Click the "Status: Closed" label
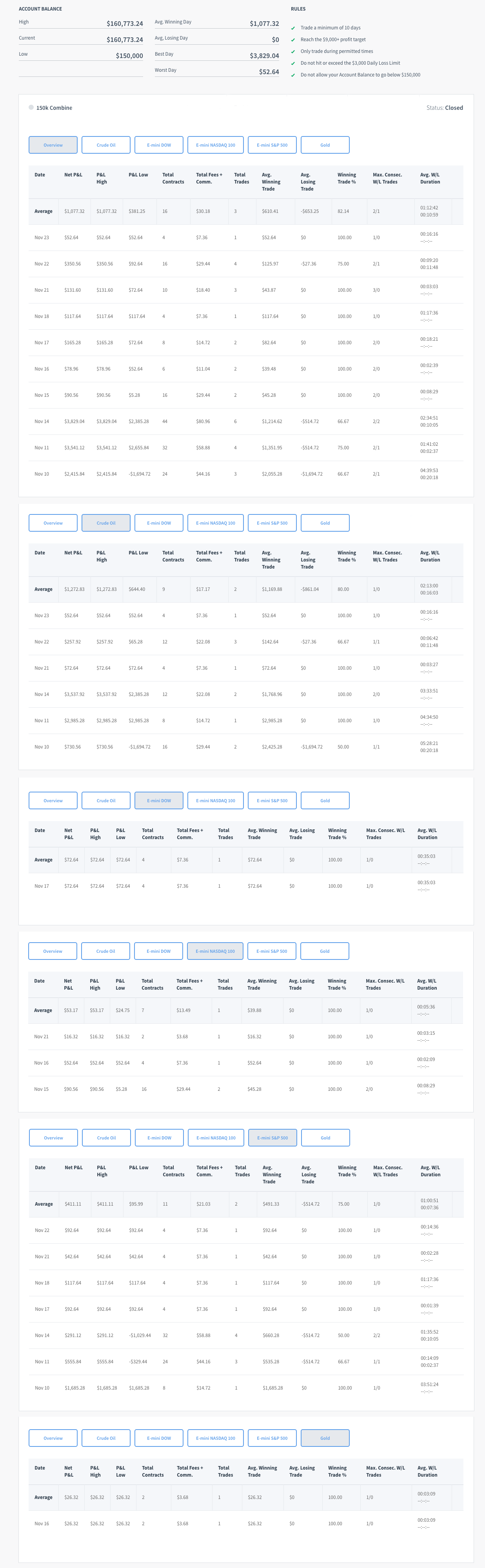The image size is (485, 1568). click(x=444, y=108)
